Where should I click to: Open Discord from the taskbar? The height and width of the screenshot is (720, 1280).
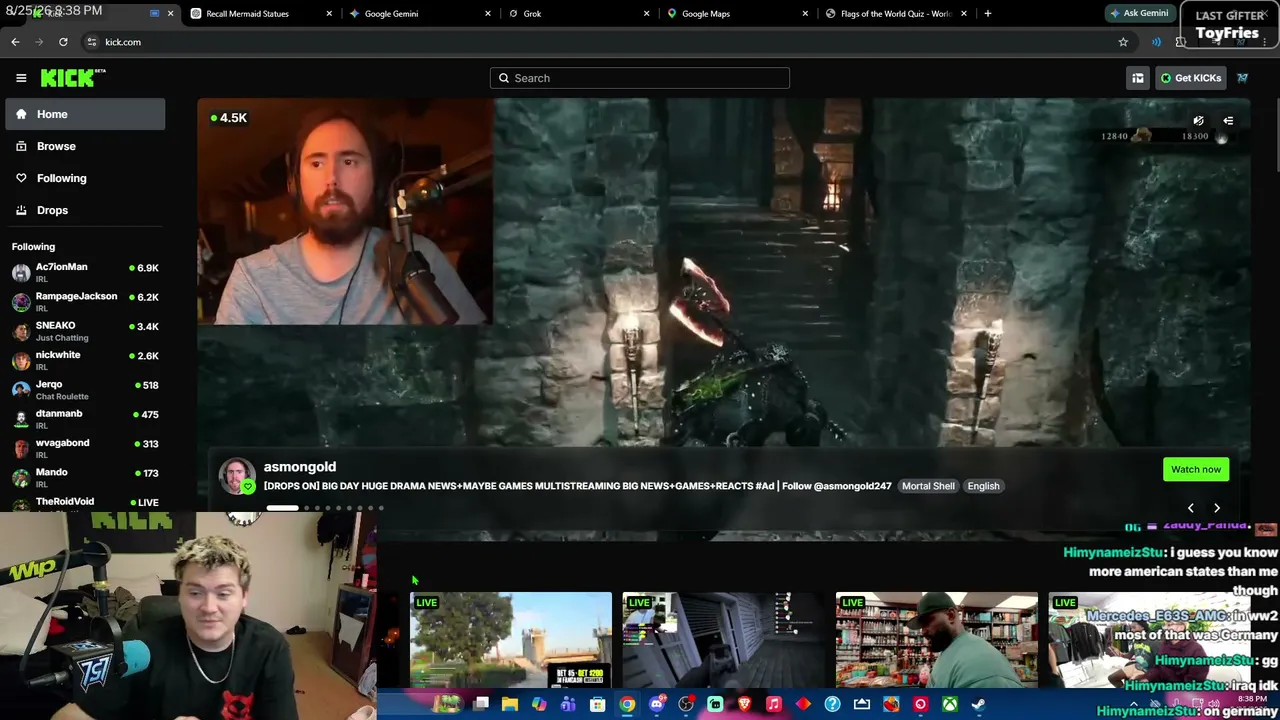pyautogui.click(x=656, y=704)
